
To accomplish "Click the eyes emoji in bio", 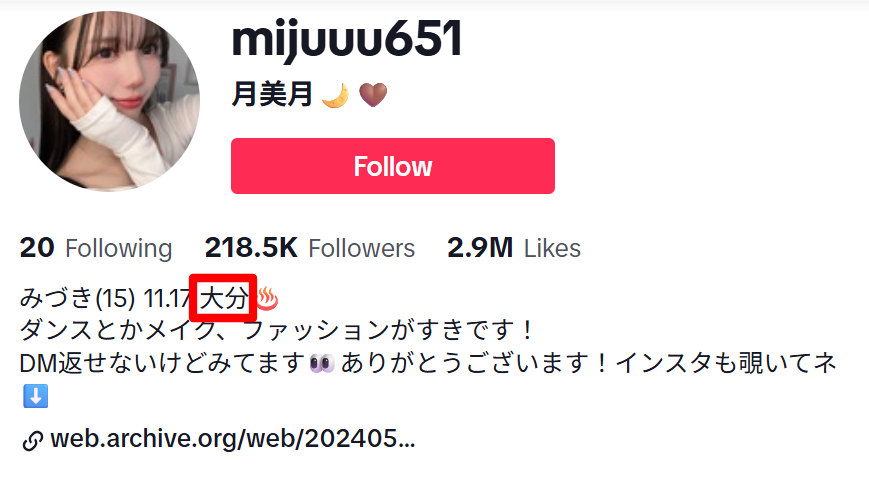I will click(x=323, y=364).
